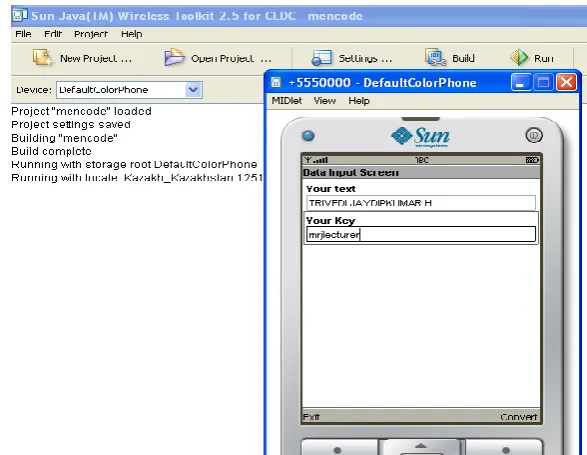Click the 'Running with storage root' log line

click(134, 164)
